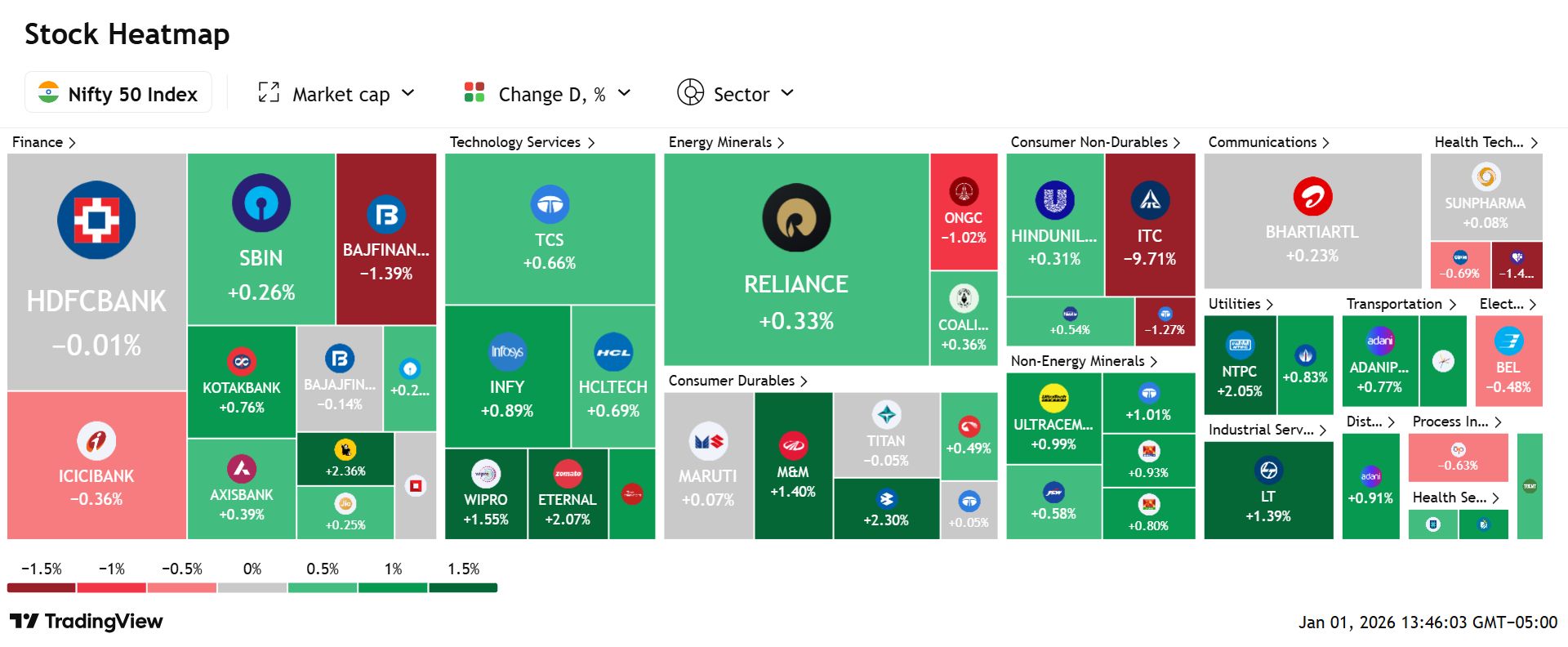
Task: Click the +0.25% tile in Finance
Action: [345, 513]
